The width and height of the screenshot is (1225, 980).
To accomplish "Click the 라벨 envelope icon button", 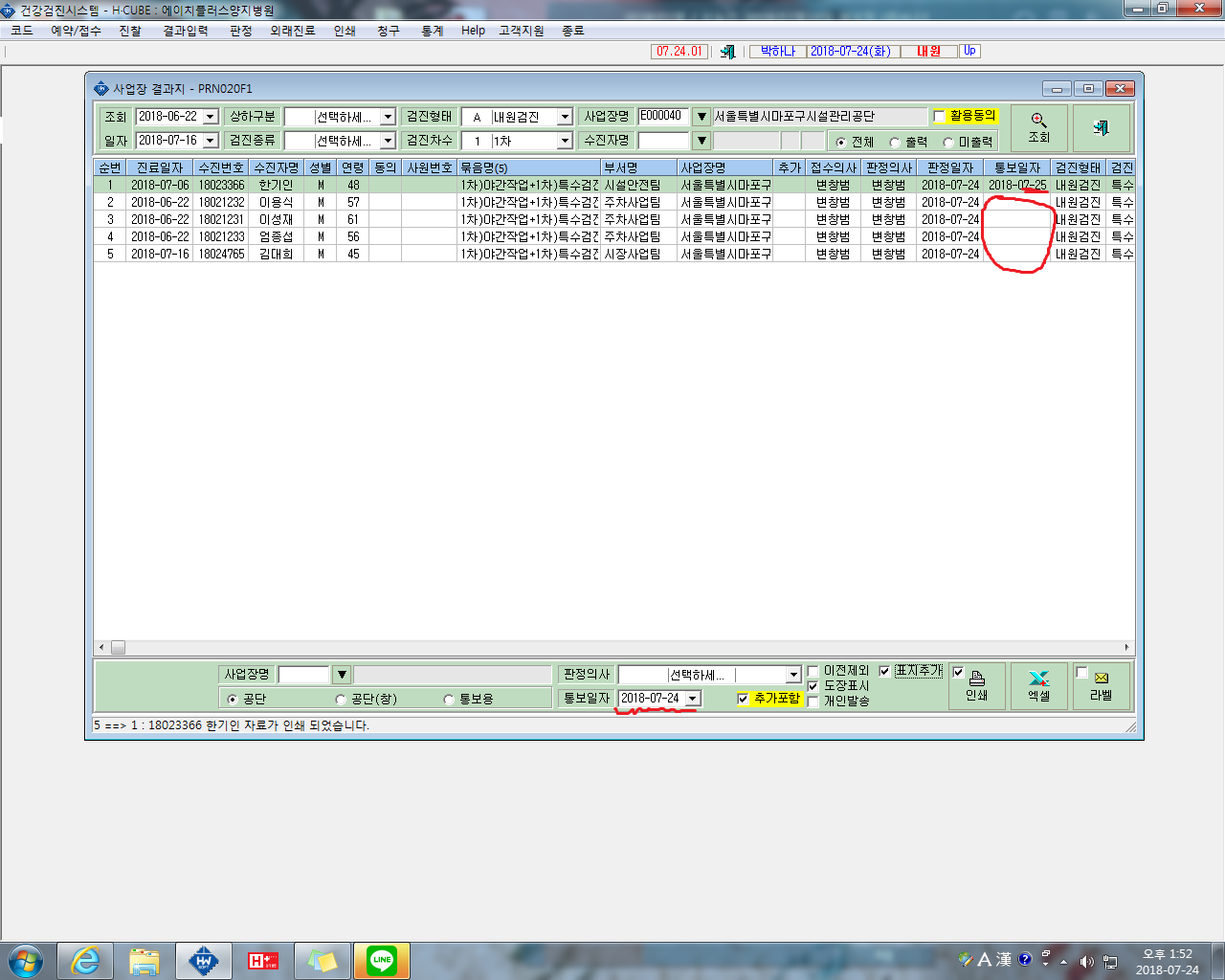I will click(1102, 686).
